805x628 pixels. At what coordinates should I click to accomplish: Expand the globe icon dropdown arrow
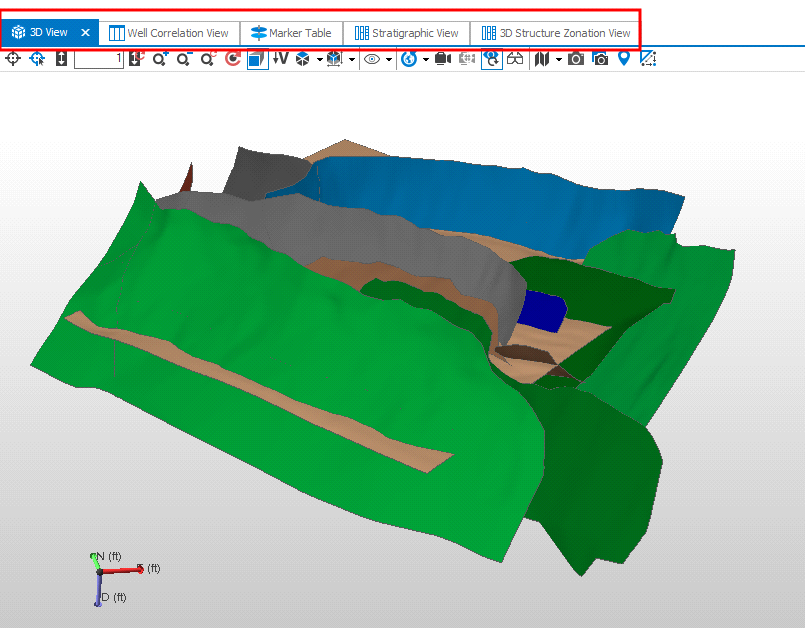tap(425, 59)
